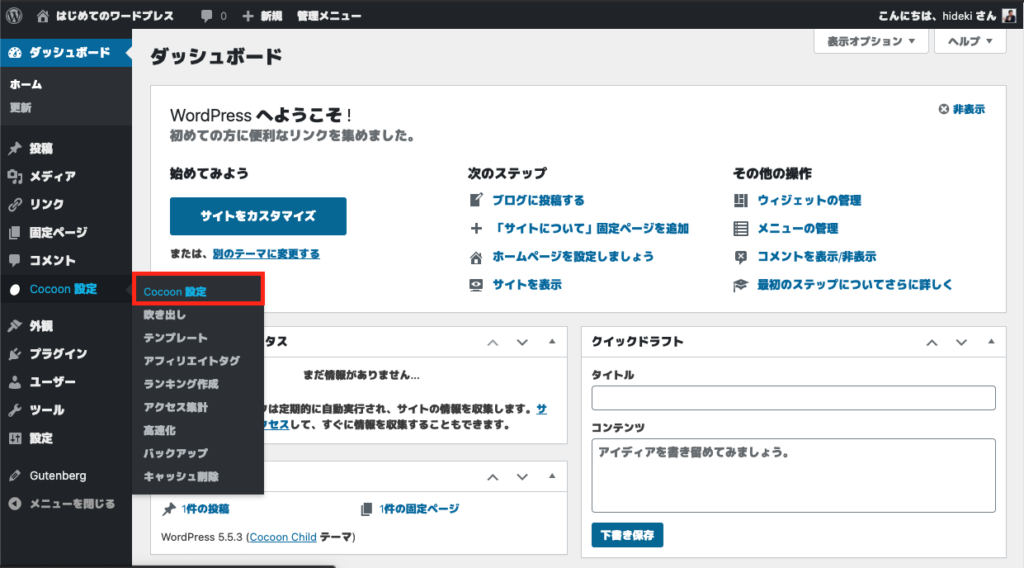
Task: Dismiss welcome panel via 非表示 link
Action: point(961,109)
